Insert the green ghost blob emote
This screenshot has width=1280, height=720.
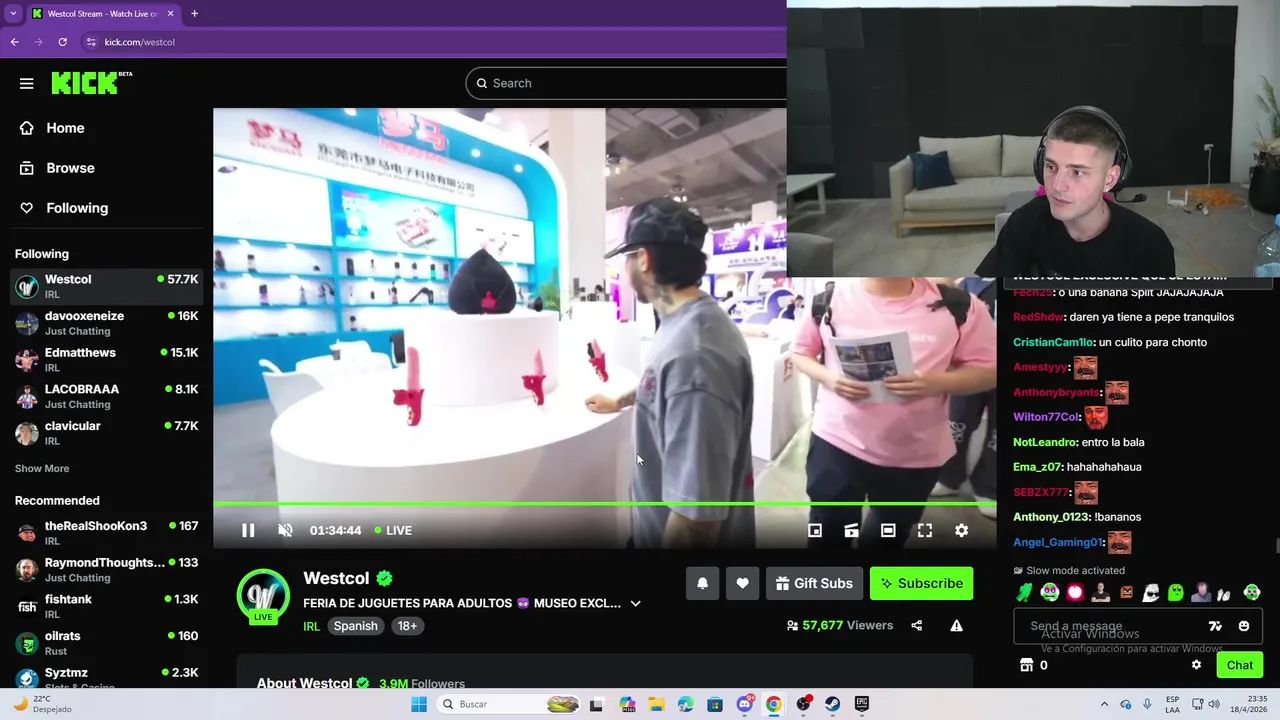click(1175, 593)
